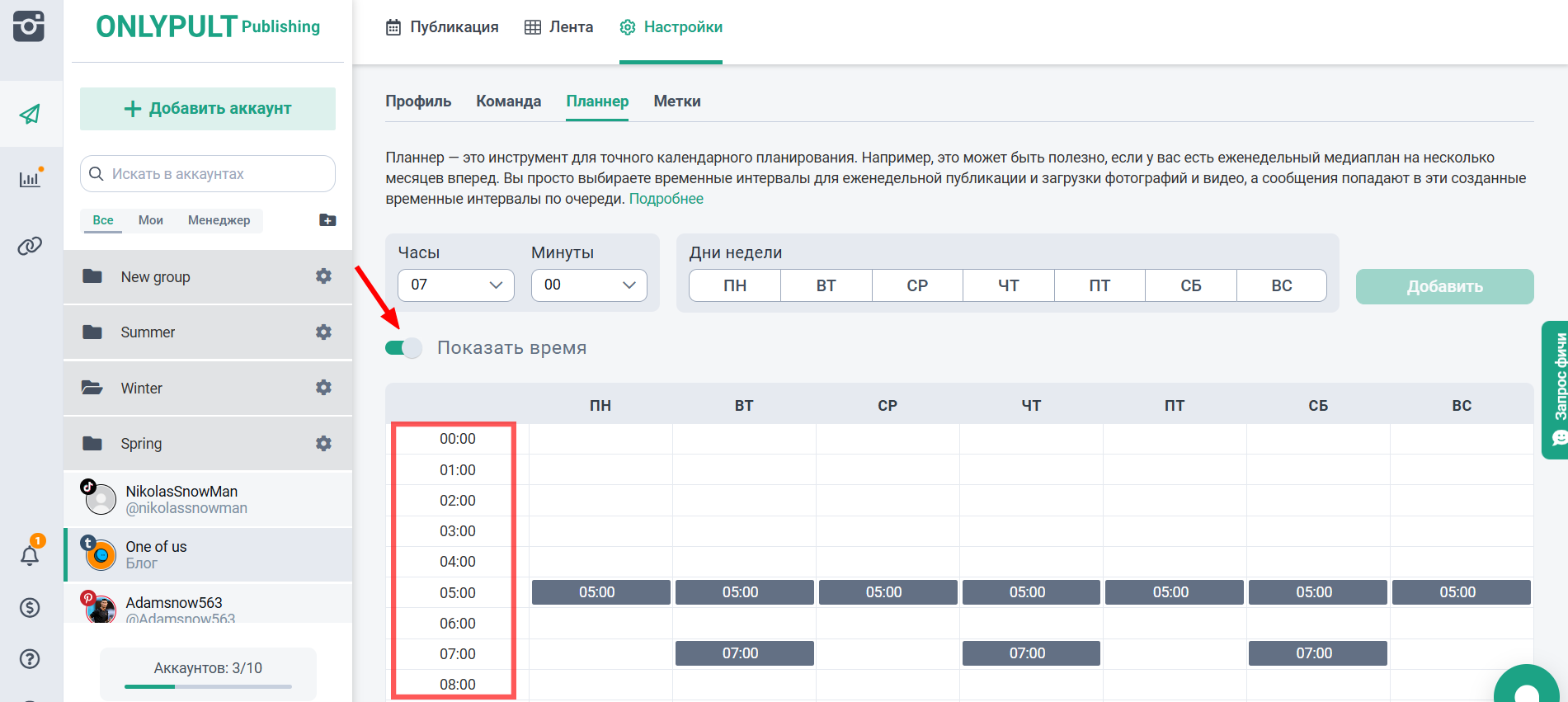This screenshot has height=702, width=1568.
Task: Open notifications bell icon
Action: [x=31, y=555]
